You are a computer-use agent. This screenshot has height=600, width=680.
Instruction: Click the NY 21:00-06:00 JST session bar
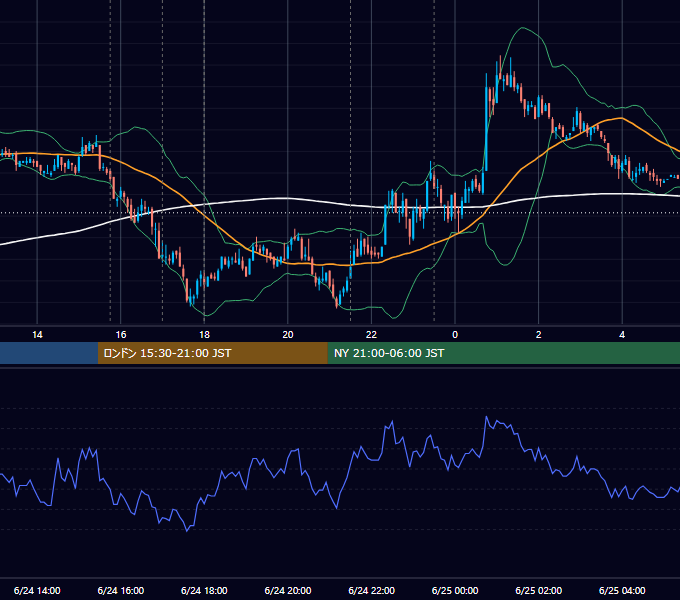(503, 353)
